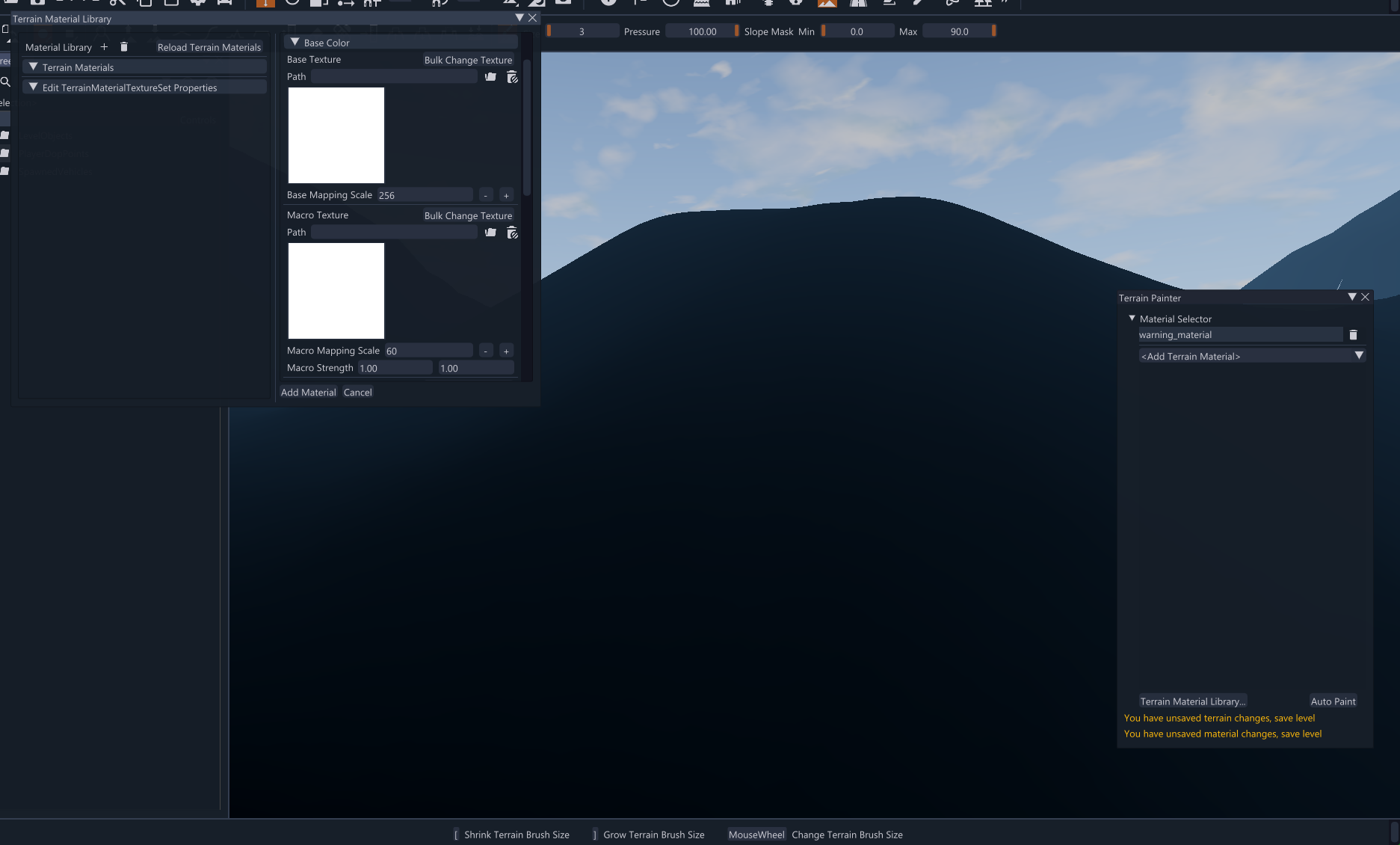Image resolution: width=1400 pixels, height=845 pixels.
Task: Click the unsaved material changes warning
Action: tap(1223, 734)
